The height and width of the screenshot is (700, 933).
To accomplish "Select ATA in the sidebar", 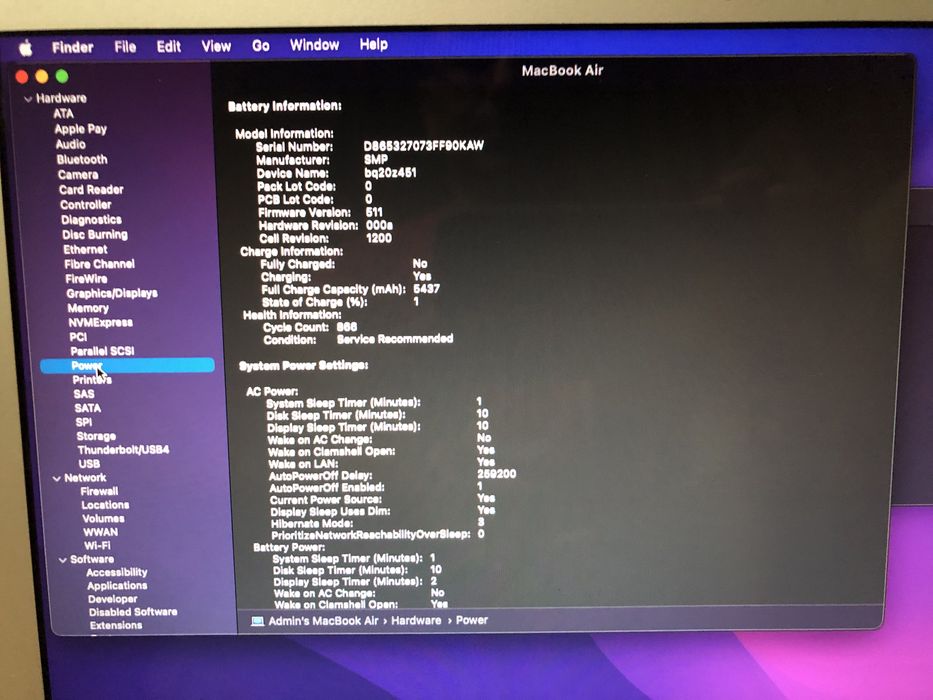I will tap(64, 114).
